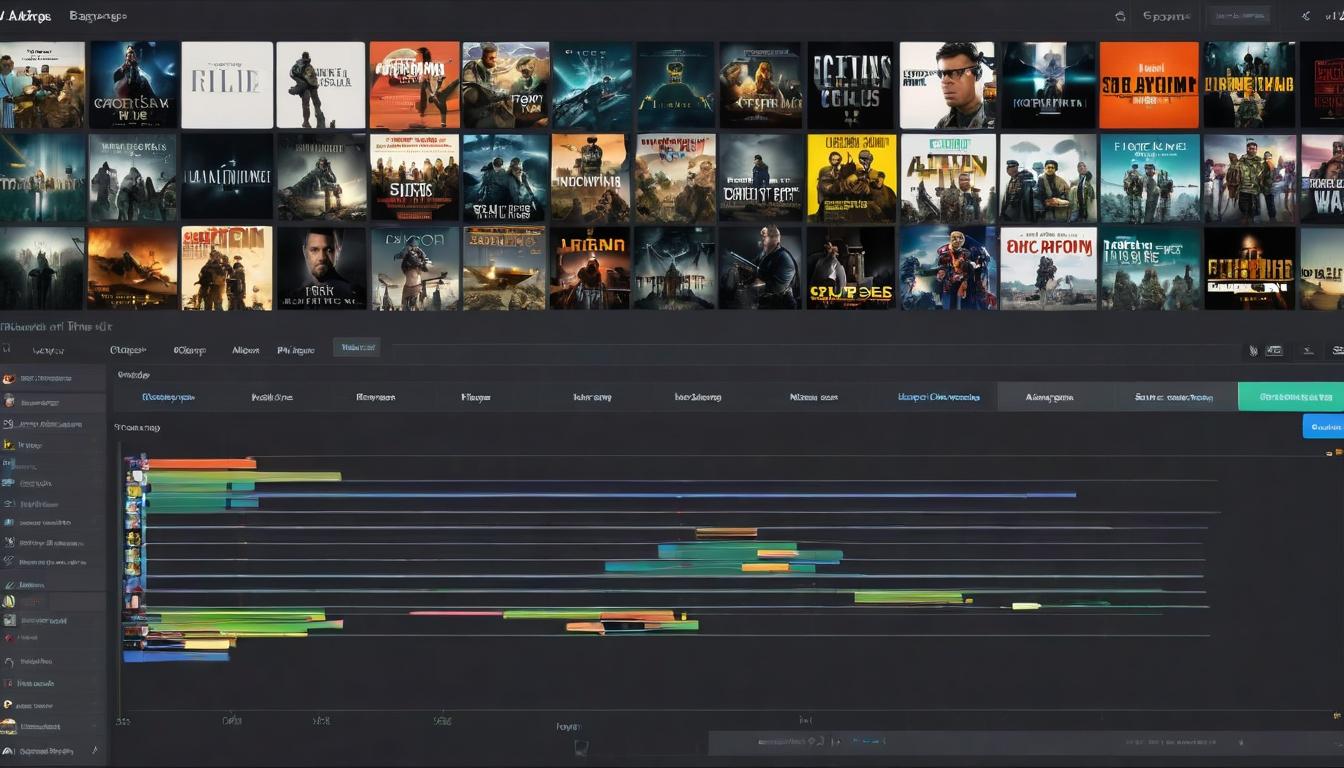Click the last row in the left sidebar

[53, 750]
